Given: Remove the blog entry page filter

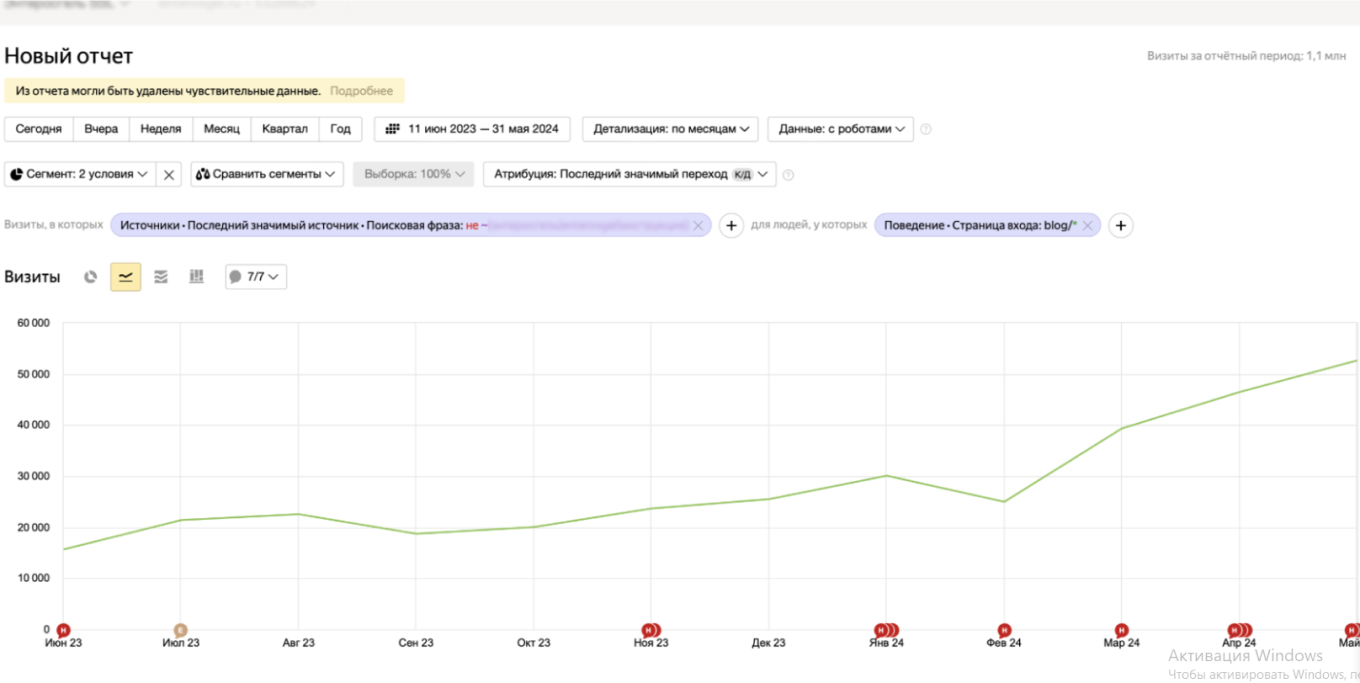Looking at the screenshot, I should (1088, 226).
